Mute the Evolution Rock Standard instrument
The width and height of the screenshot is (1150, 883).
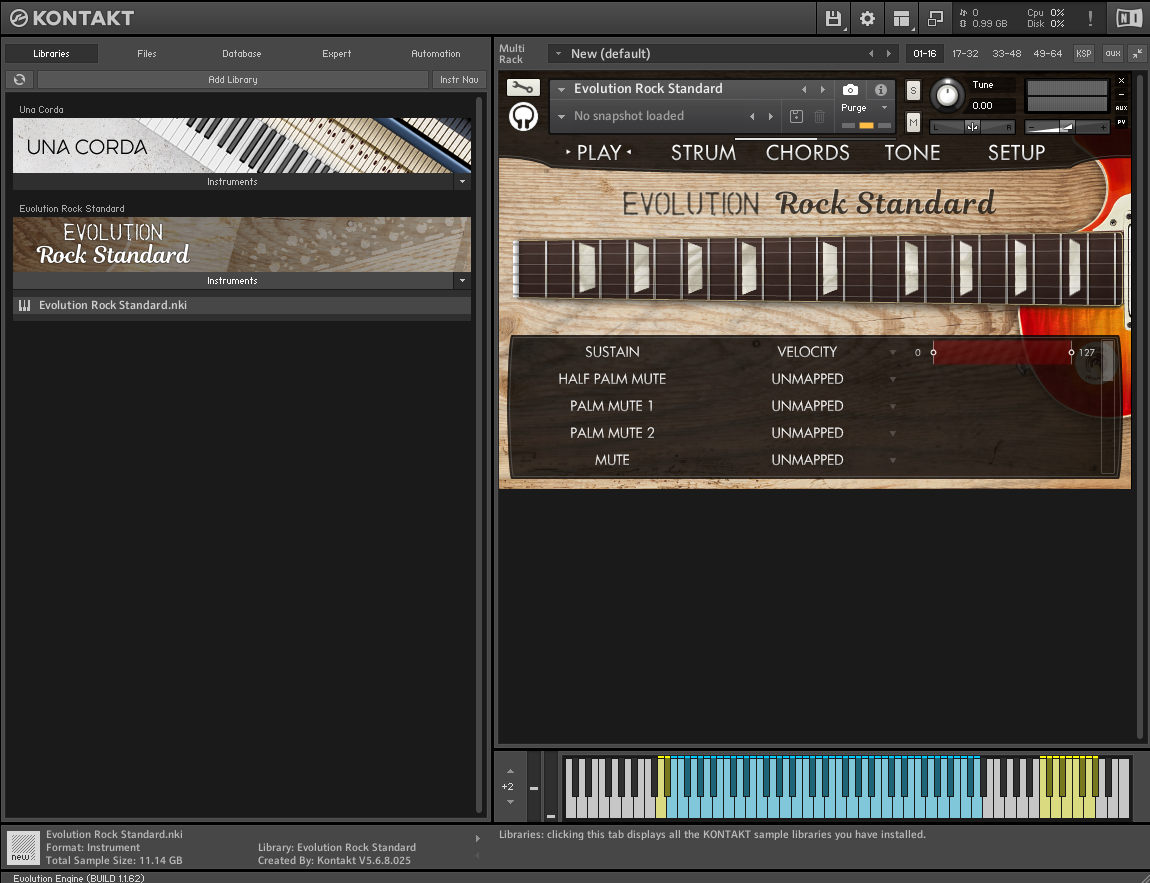click(x=913, y=122)
